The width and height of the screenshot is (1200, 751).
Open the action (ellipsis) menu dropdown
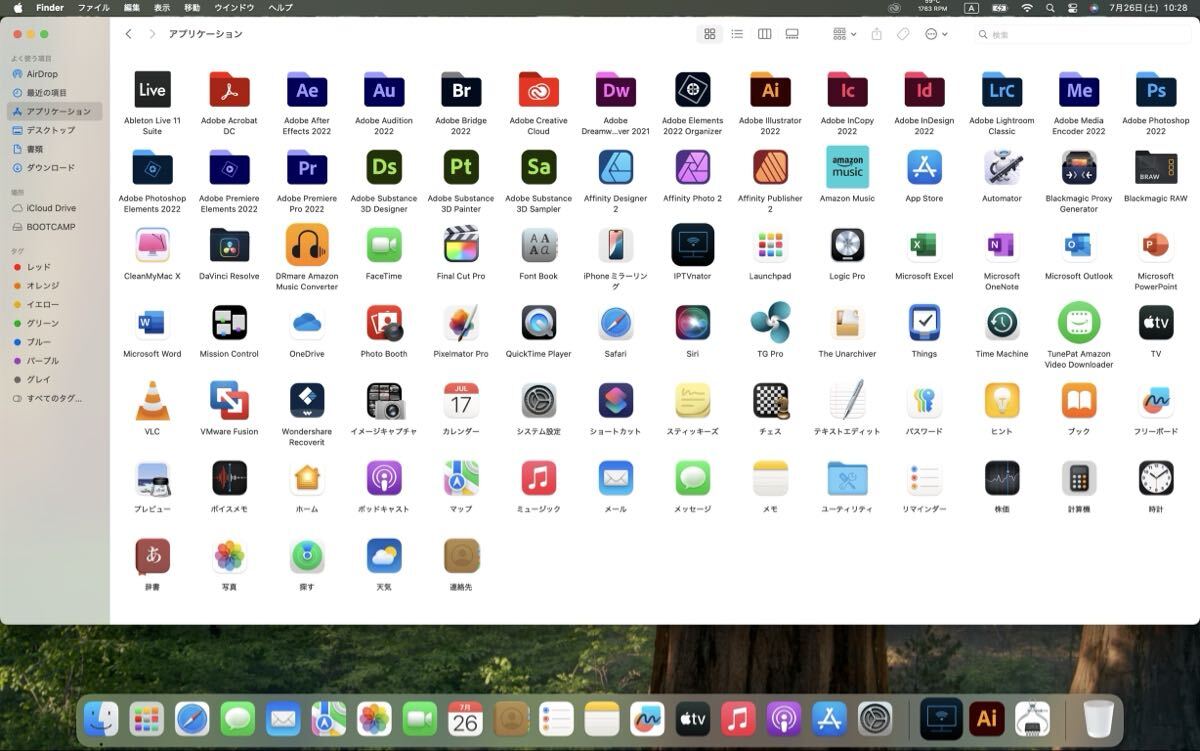pyautogui.click(x=936, y=34)
